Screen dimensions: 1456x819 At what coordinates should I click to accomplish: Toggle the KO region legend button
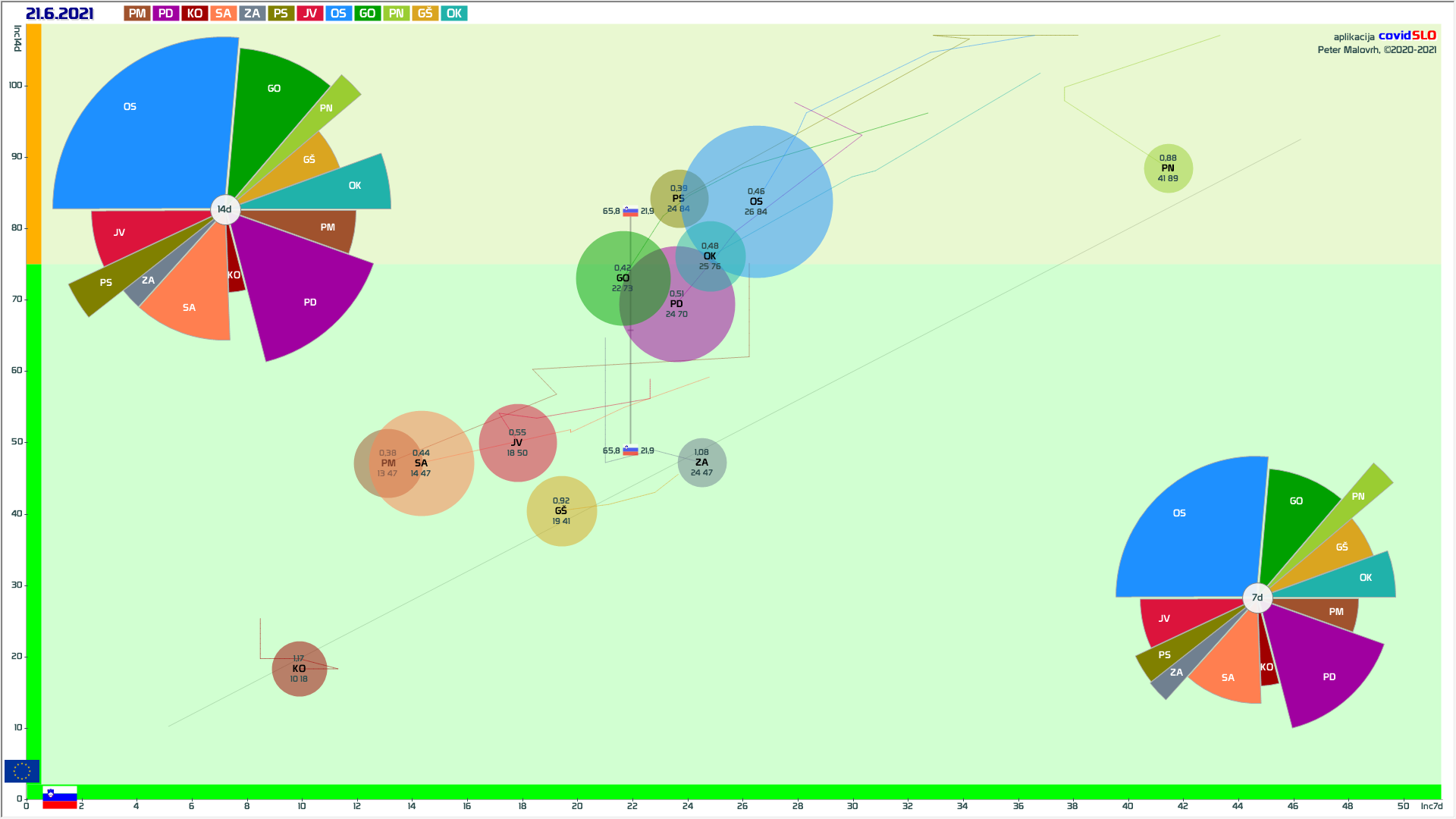click(x=194, y=14)
